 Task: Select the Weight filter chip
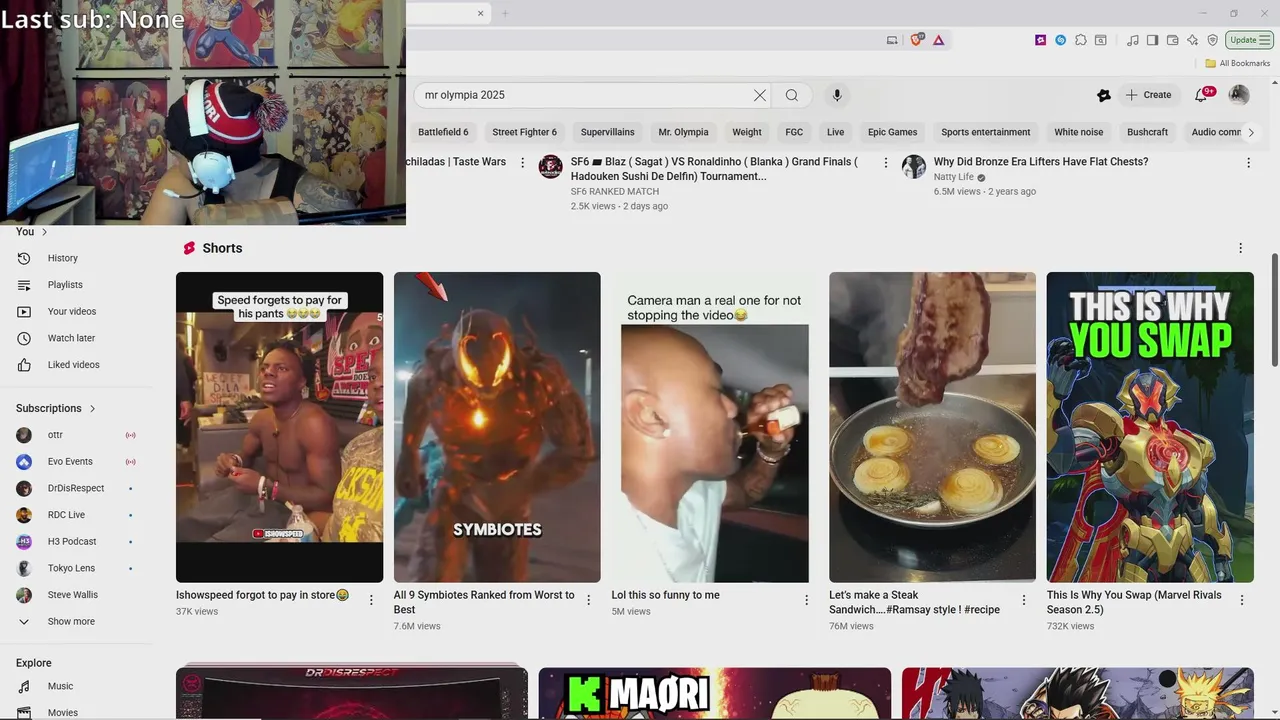(x=747, y=132)
